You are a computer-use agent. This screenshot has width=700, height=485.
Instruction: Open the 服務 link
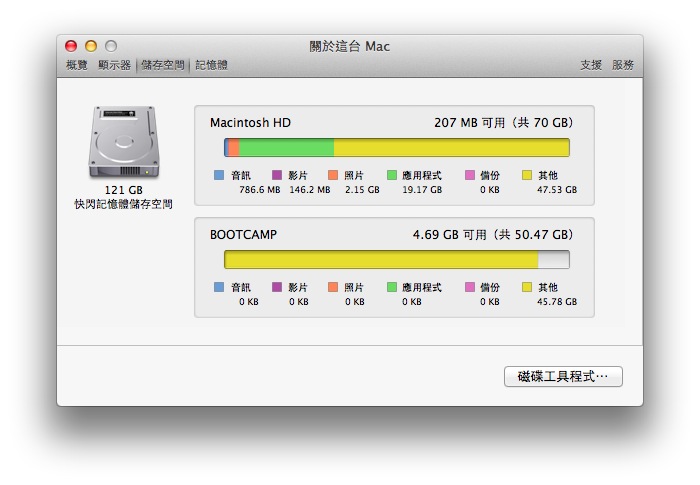tap(623, 65)
